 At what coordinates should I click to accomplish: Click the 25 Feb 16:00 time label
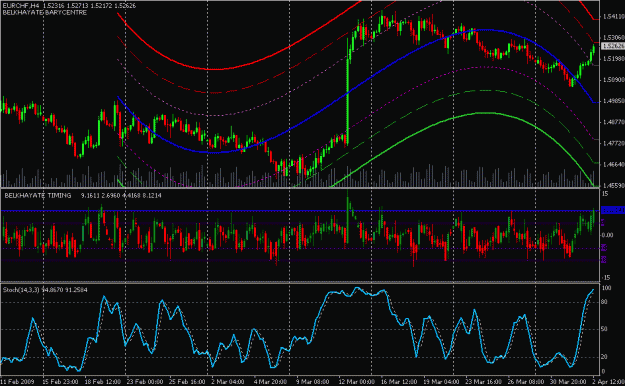coord(187,382)
